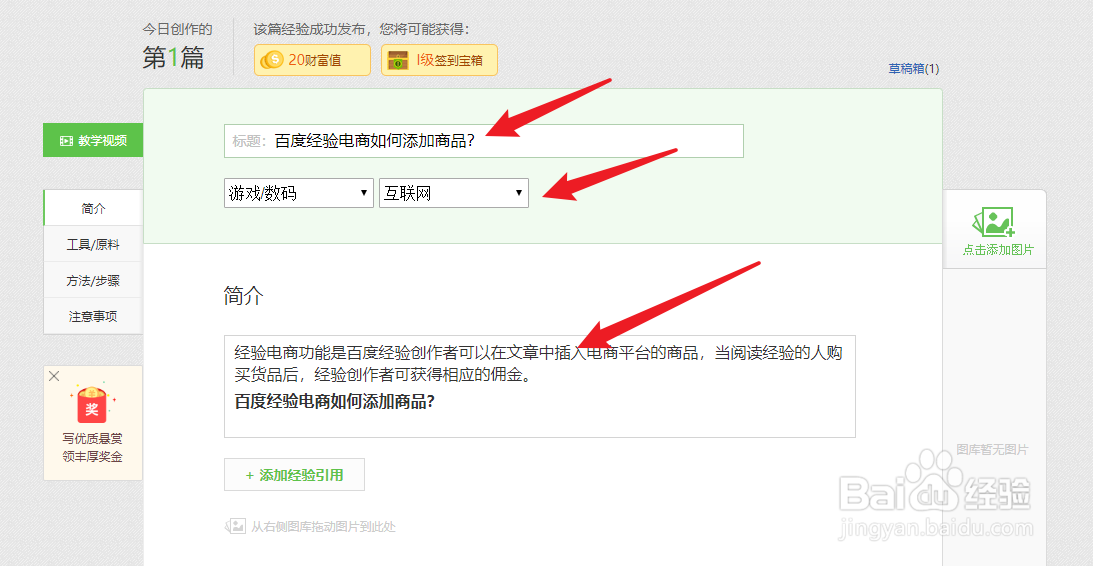Click the red 奖 envelope icon

pos(92,405)
